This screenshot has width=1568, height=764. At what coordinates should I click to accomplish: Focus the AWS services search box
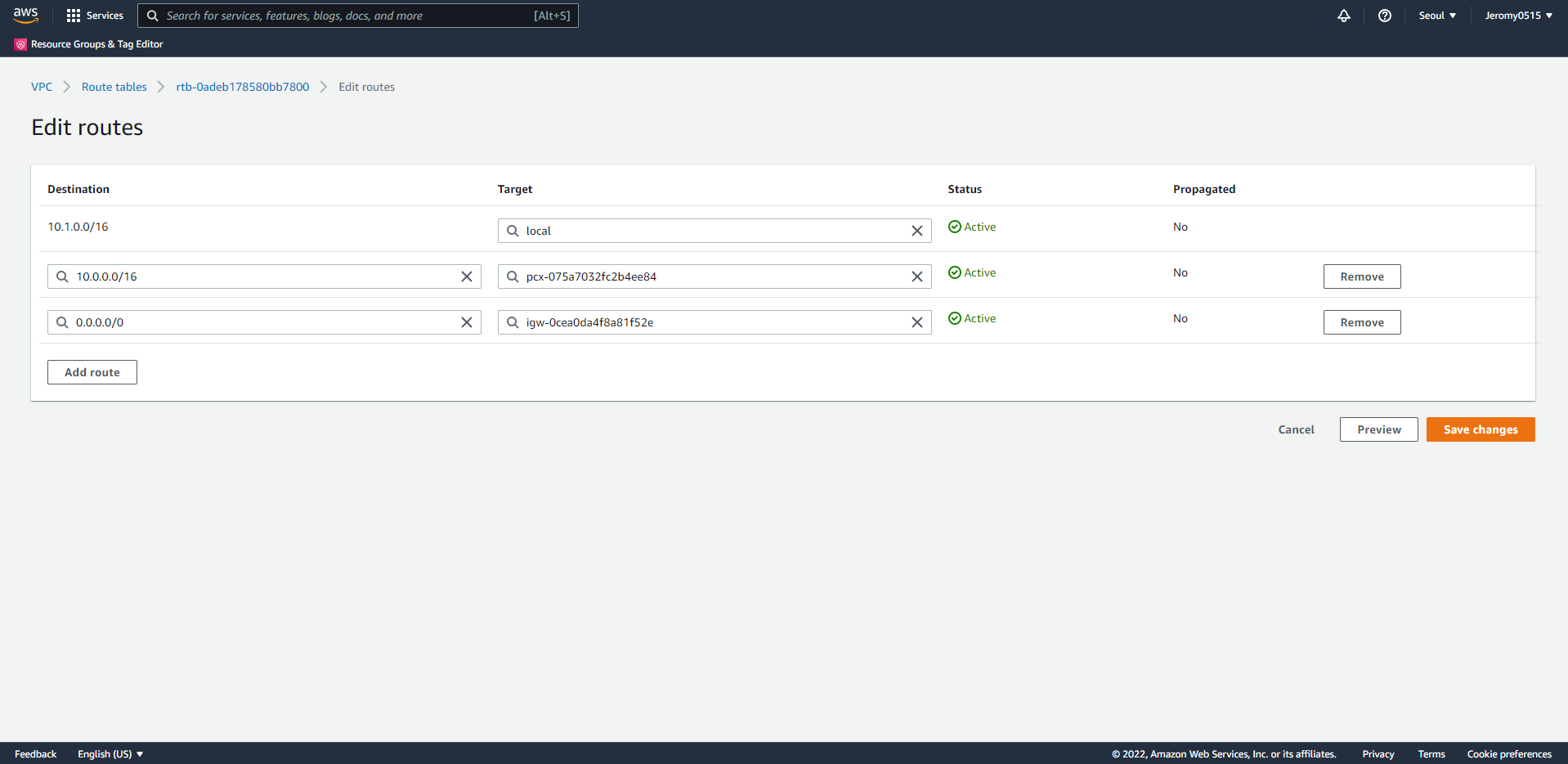pos(358,16)
